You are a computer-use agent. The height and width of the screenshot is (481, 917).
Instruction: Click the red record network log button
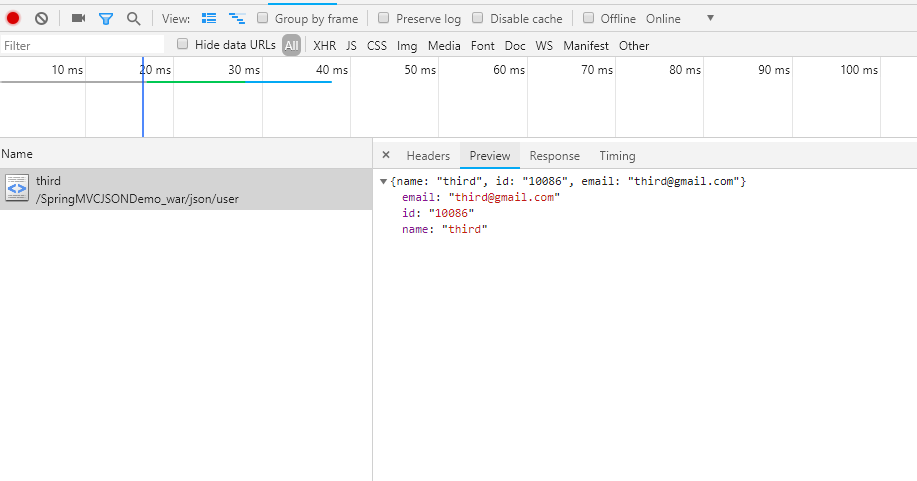point(13,18)
